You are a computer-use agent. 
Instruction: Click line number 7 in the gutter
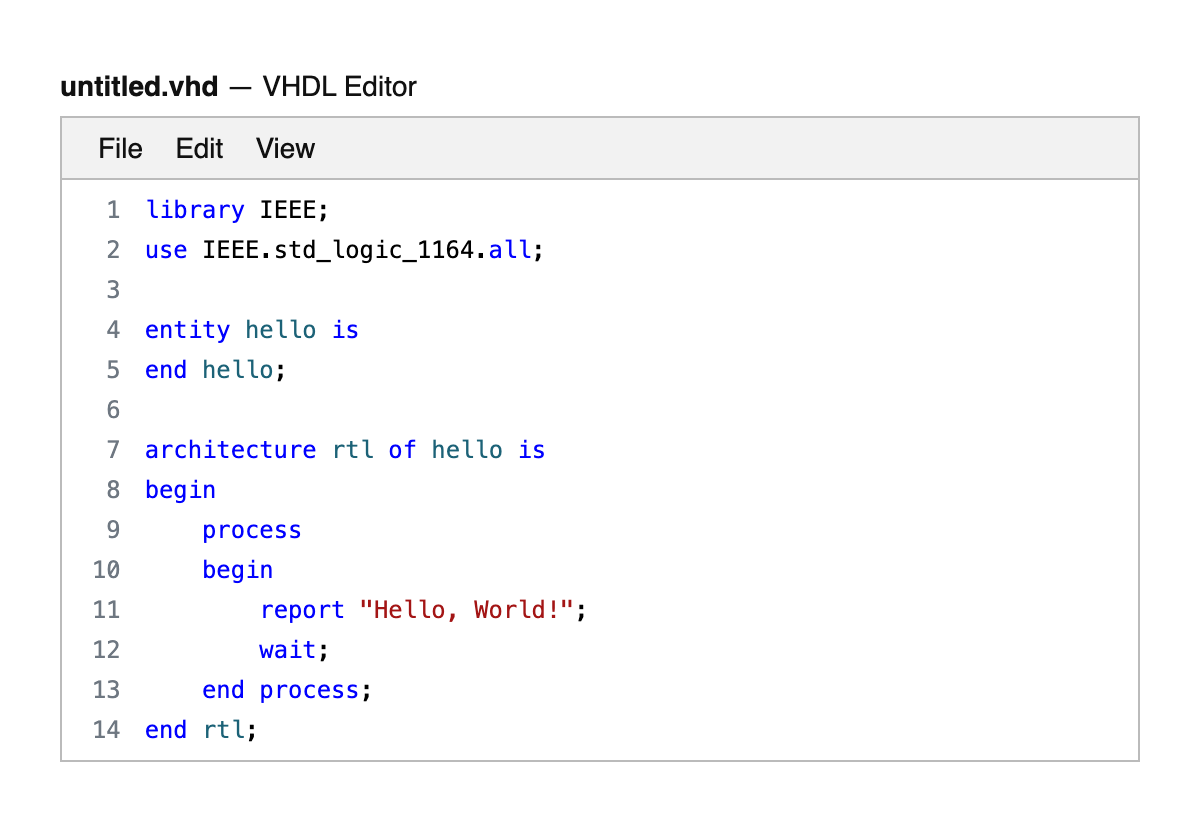(x=113, y=449)
